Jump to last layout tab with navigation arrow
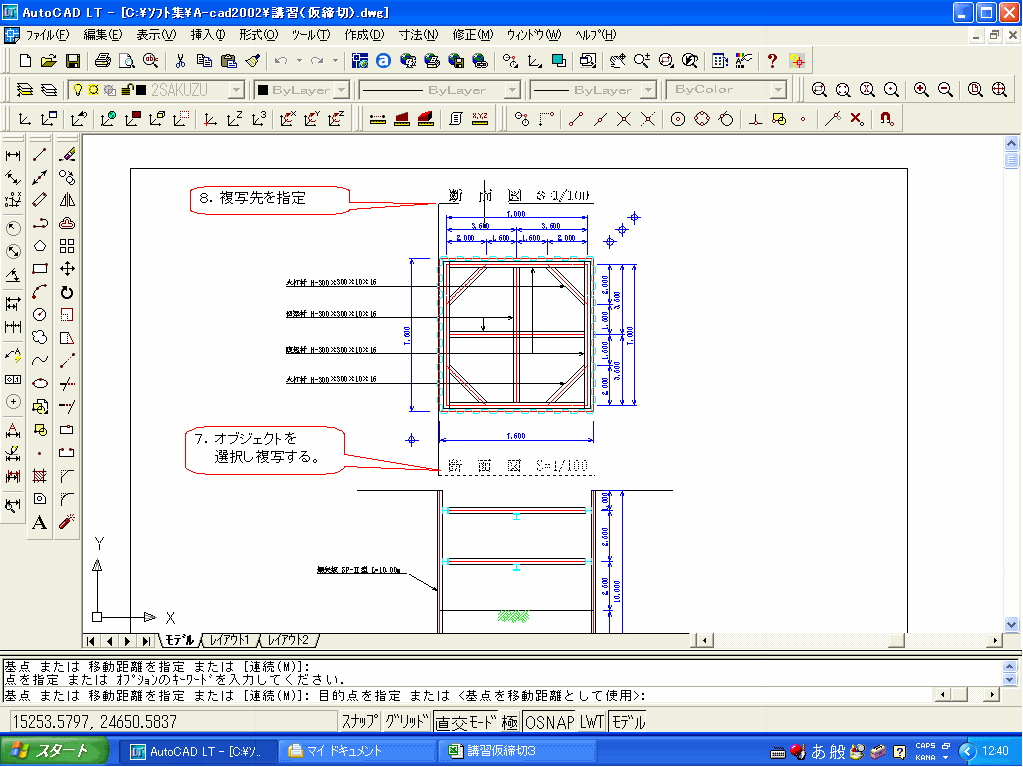This screenshot has height=767, width=1023. 147,641
